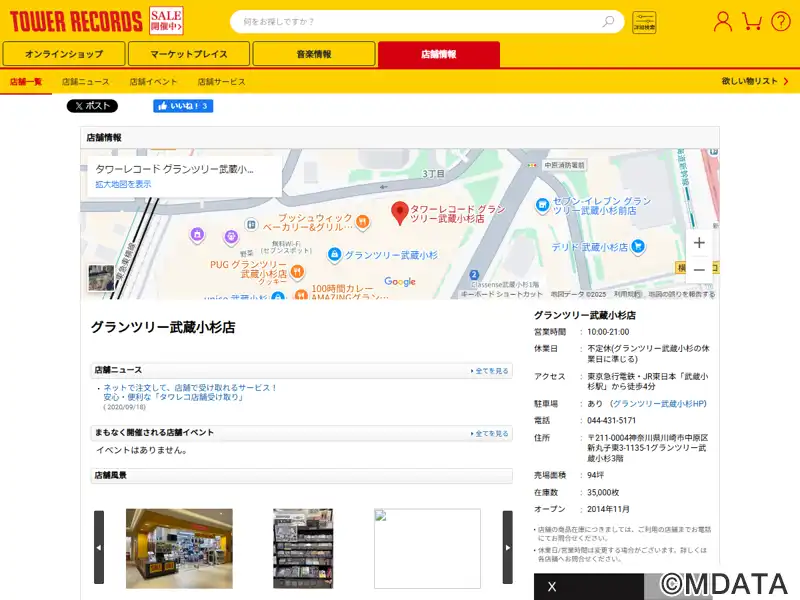
Task: Click the 35,000枚 stock value
Action: point(603,492)
